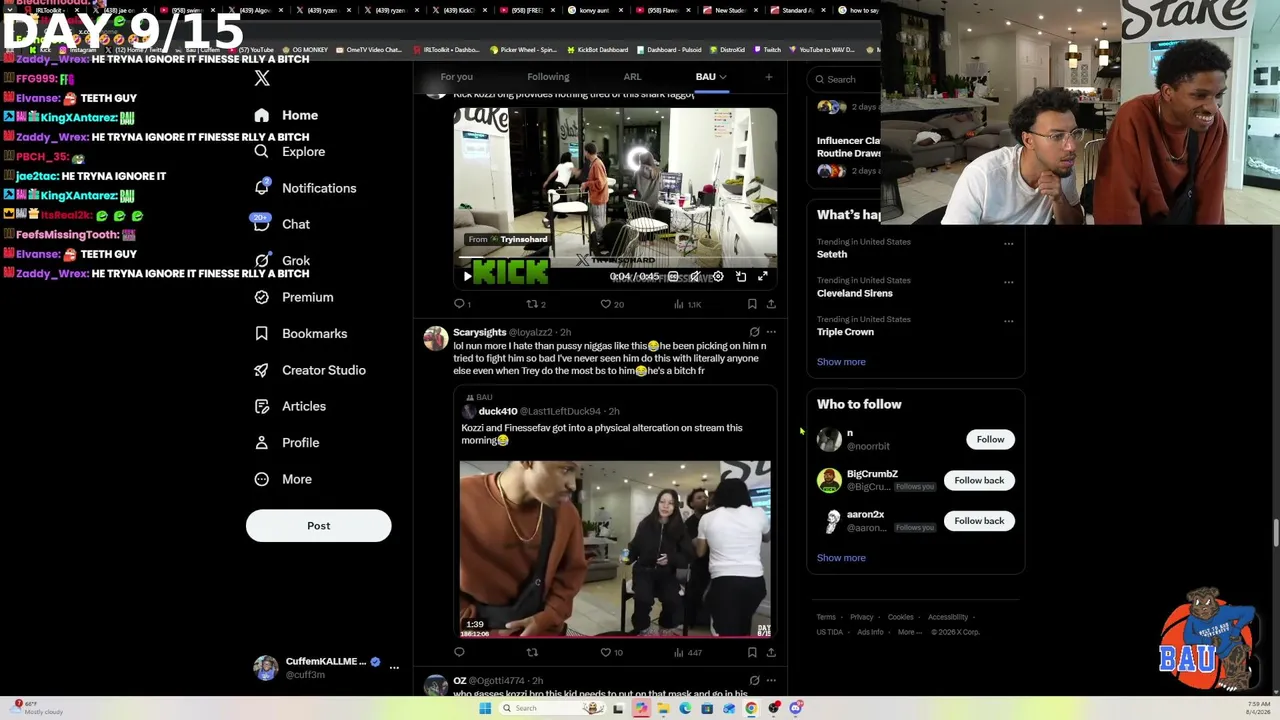The height and width of the screenshot is (720, 1280).
Task: Click the Windows taskbar Search box
Action: [x=553, y=708]
